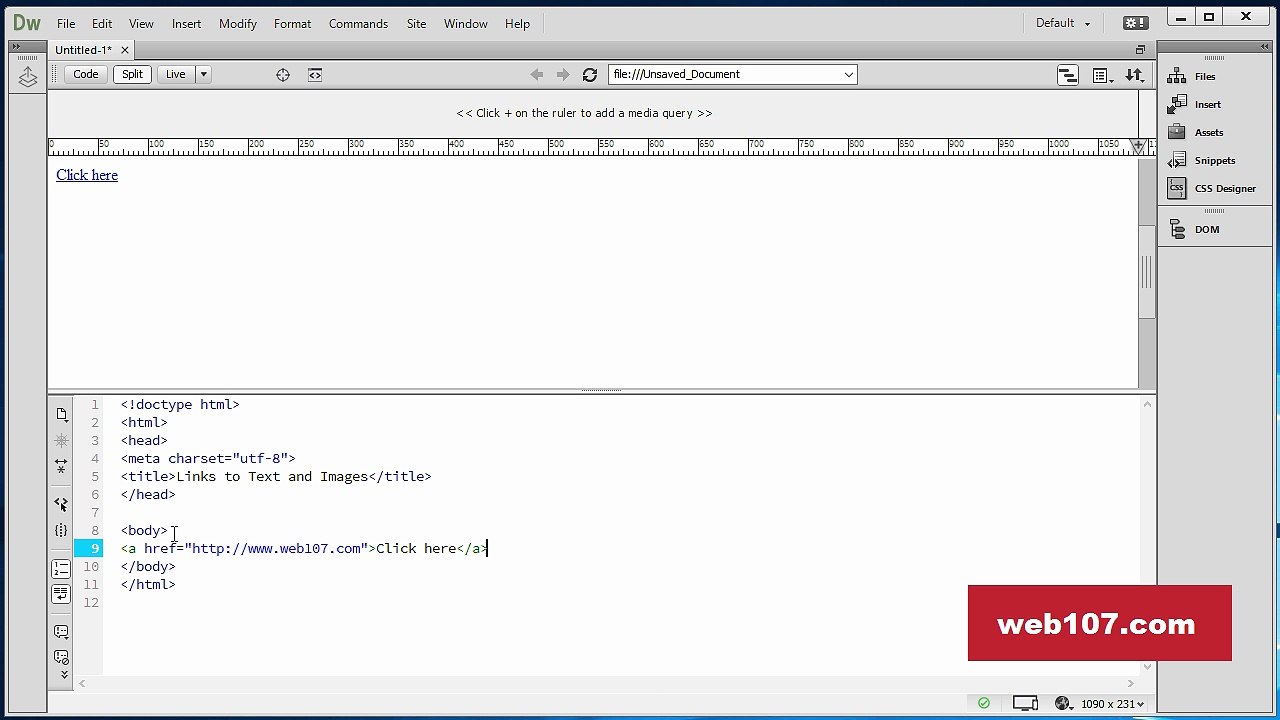Expand the left tool dock double-arrow
Viewport: 1280px width, 720px height.
click(x=16, y=46)
